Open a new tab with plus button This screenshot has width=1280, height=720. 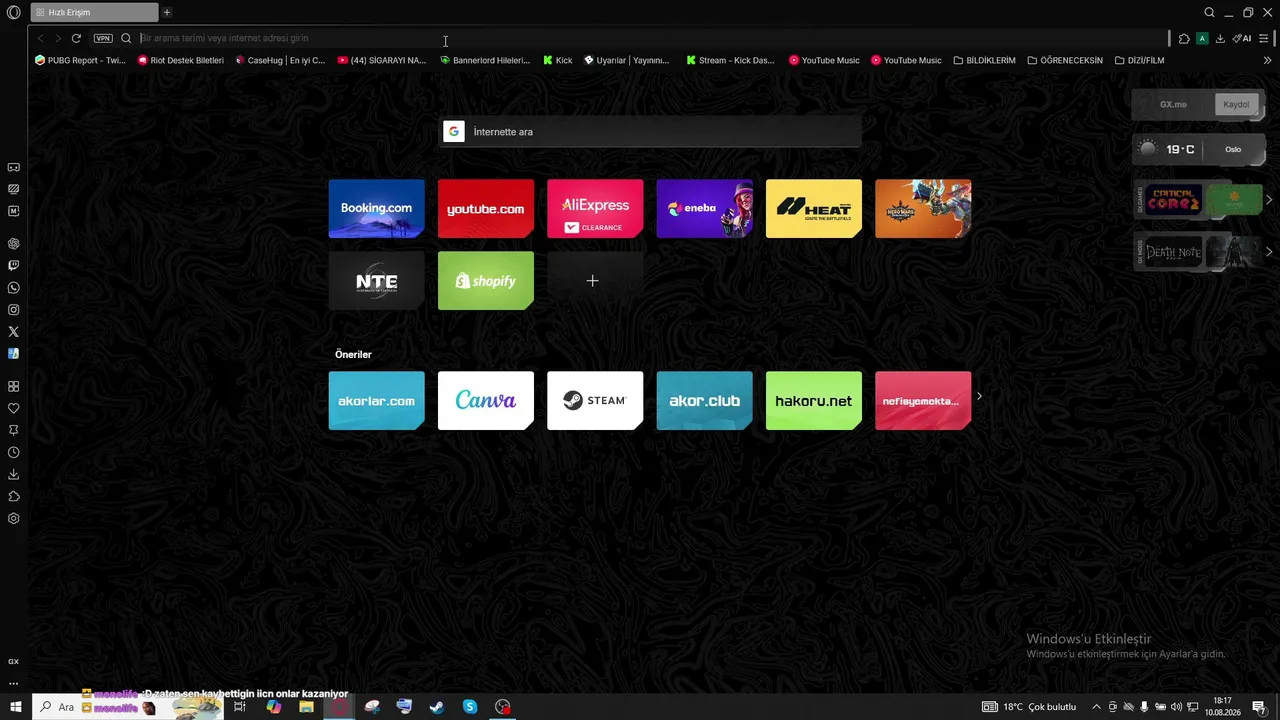tap(167, 13)
